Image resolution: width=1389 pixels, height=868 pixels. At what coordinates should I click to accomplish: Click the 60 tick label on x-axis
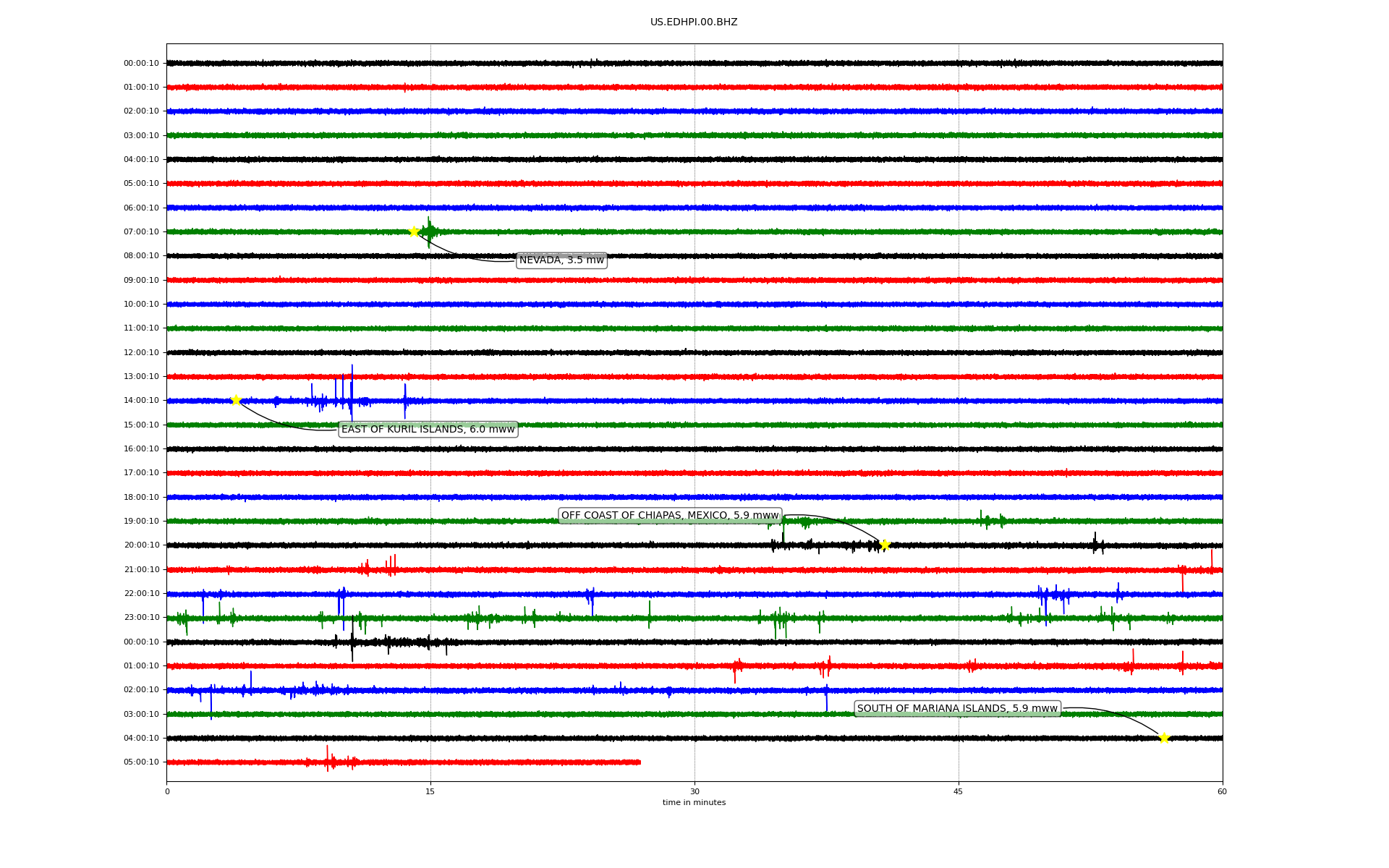coord(1222,791)
